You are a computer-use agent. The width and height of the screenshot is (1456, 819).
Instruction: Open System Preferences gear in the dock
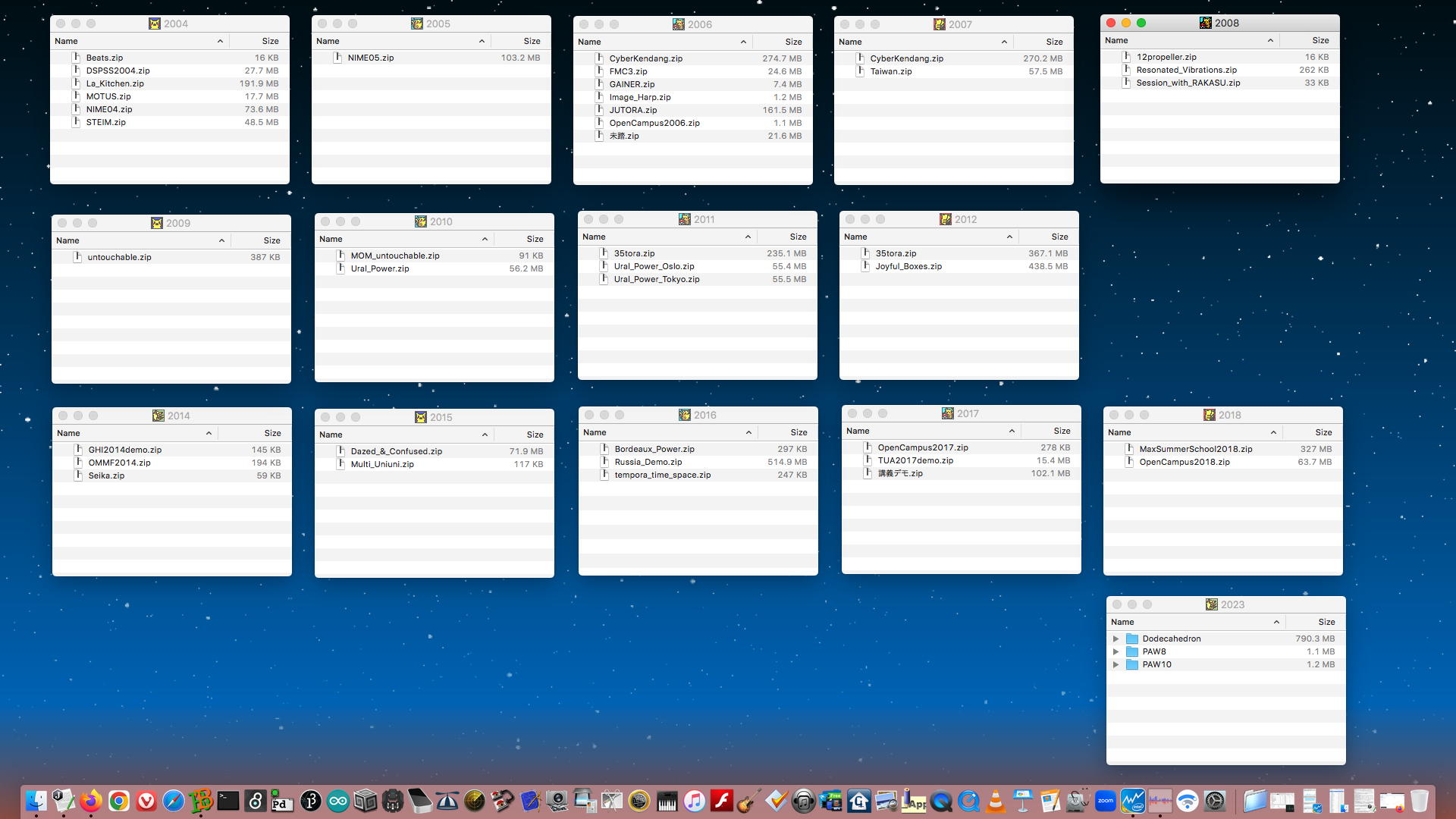point(1215,801)
